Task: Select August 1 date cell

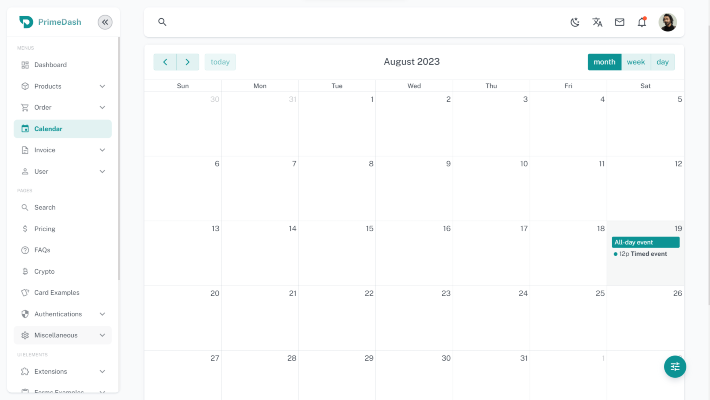Action: [x=337, y=124]
